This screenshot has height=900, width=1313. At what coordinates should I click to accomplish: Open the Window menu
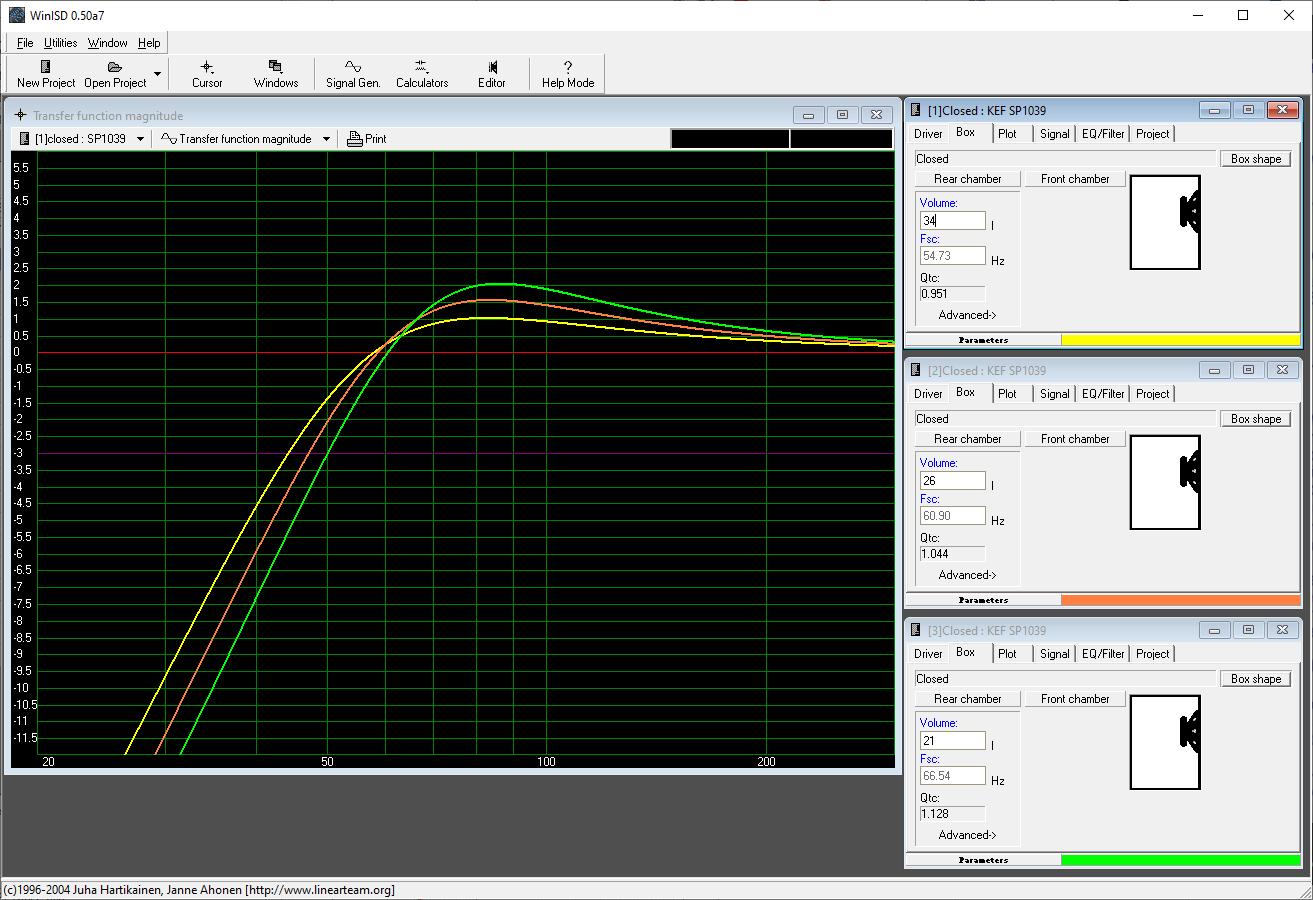[x=108, y=43]
